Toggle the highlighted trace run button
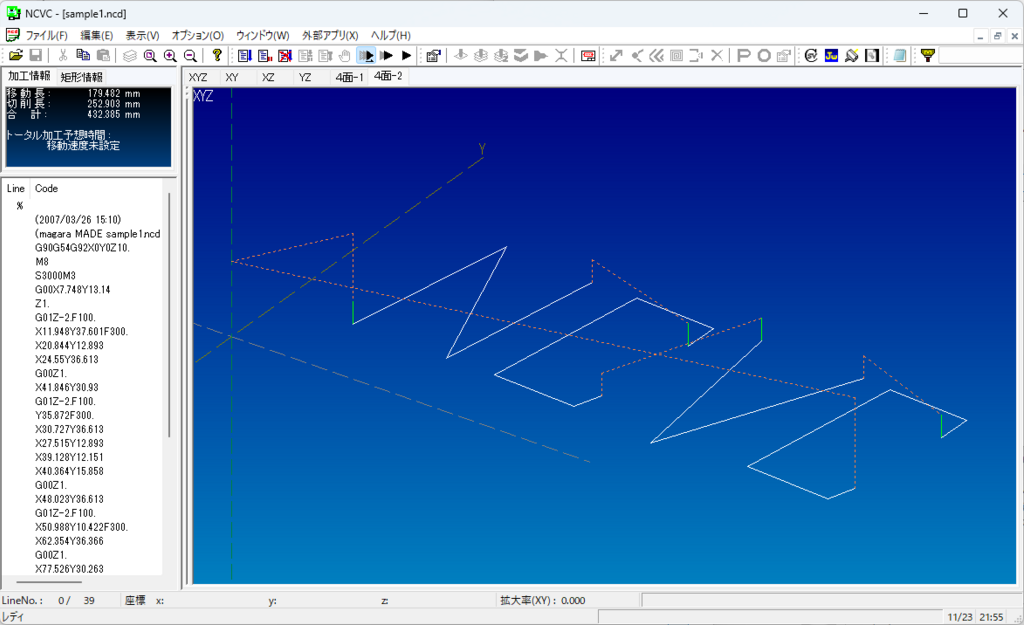The width and height of the screenshot is (1024, 625). (367, 56)
